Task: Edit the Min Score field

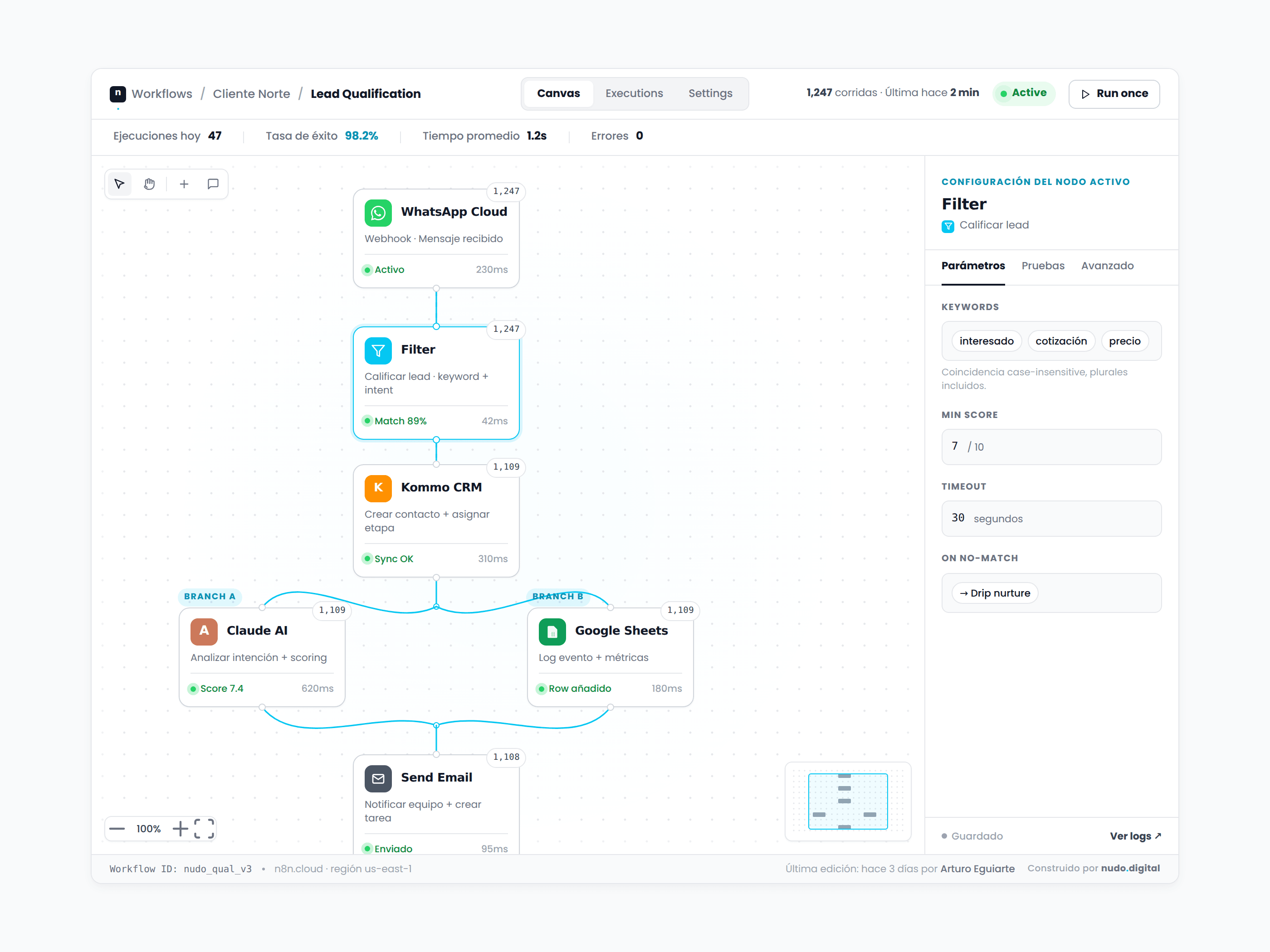Action: point(1051,447)
